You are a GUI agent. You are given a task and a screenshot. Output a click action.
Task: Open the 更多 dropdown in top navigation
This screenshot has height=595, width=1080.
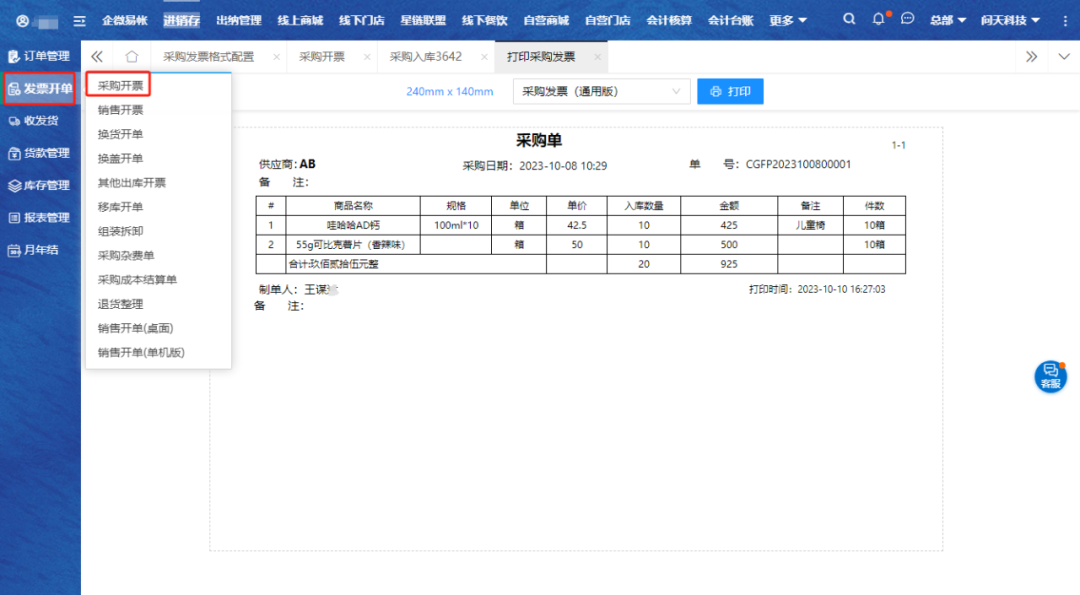788,20
